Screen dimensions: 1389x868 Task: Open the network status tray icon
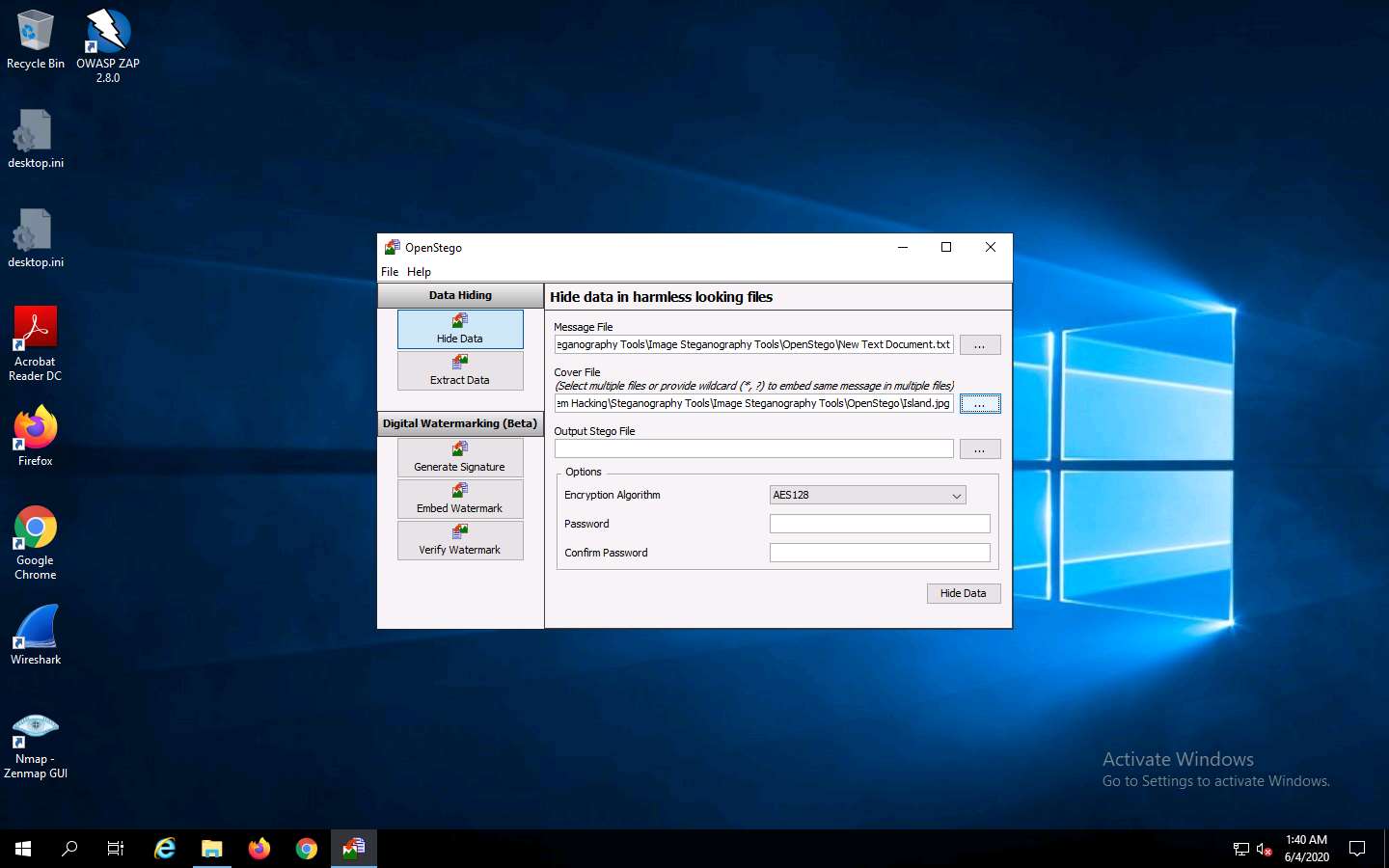pyautogui.click(x=1241, y=850)
